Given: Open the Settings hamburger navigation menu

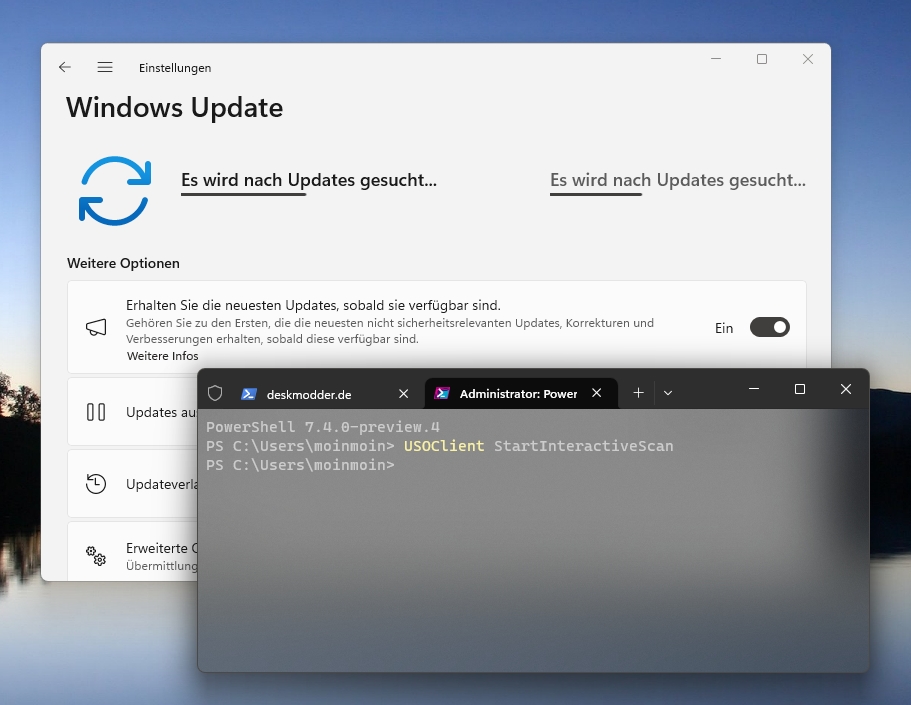Looking at the screenshot, I should point(105,67).
